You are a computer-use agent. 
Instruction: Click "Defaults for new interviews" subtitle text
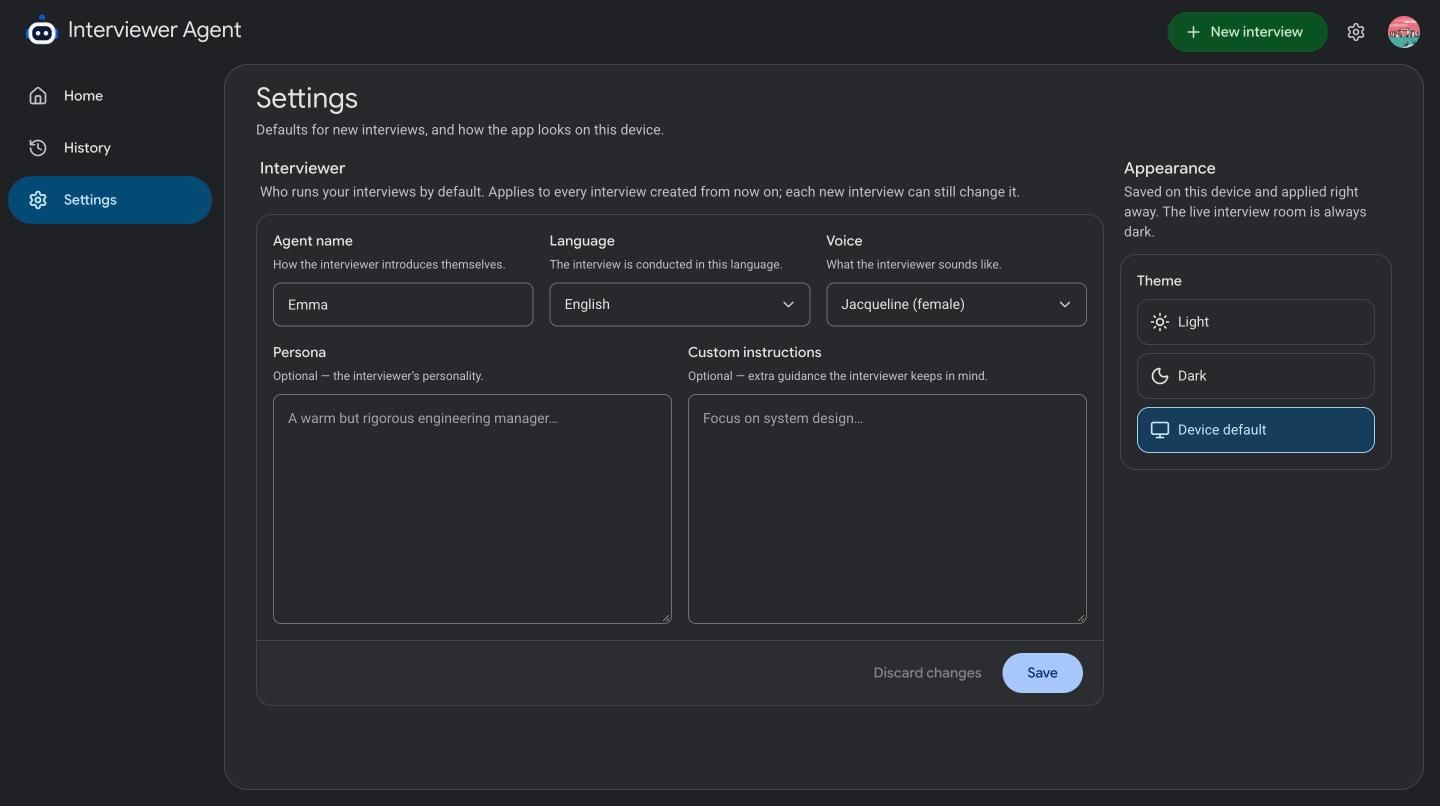(460, 130)
